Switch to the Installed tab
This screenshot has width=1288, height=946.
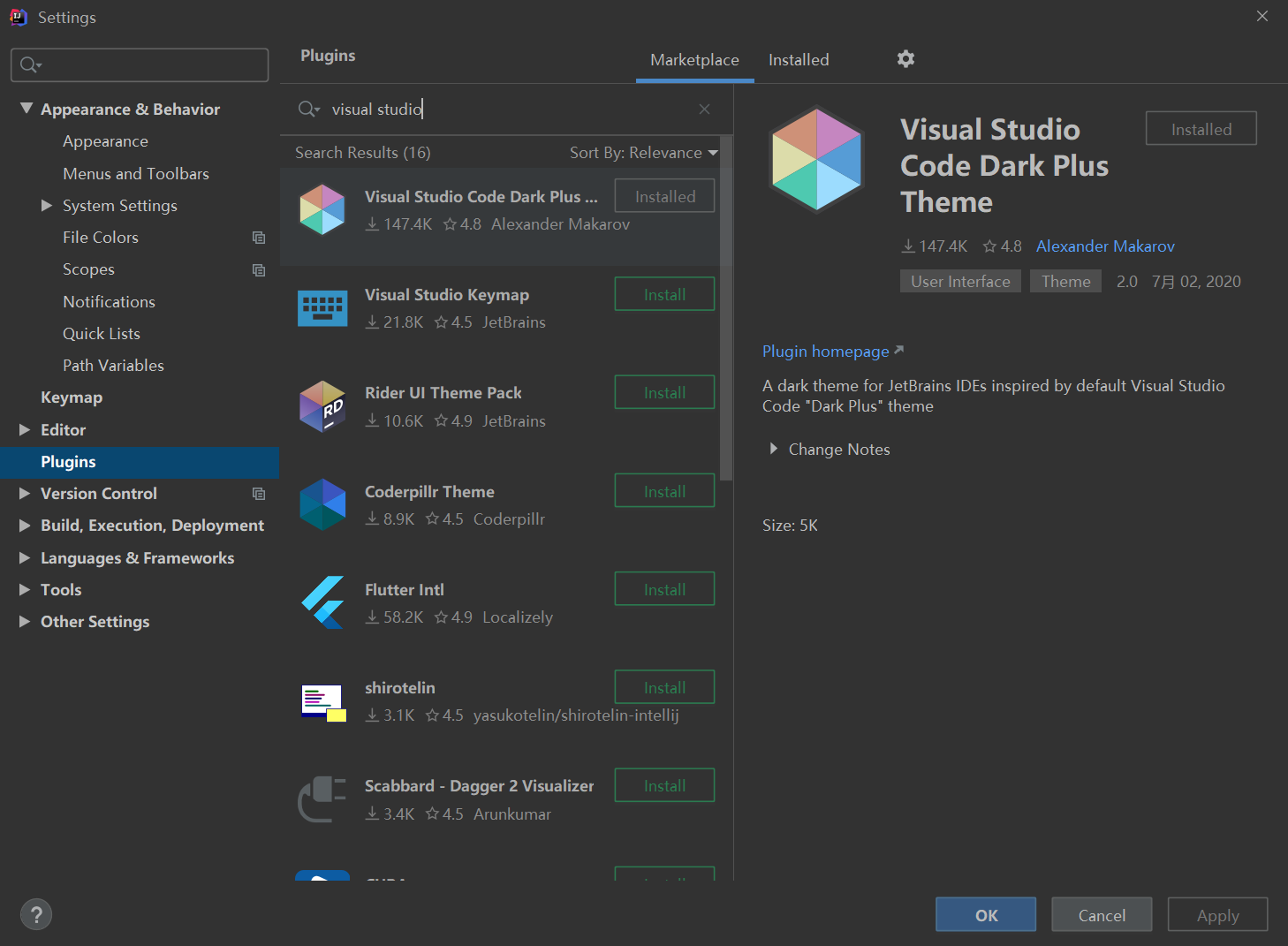799,60
